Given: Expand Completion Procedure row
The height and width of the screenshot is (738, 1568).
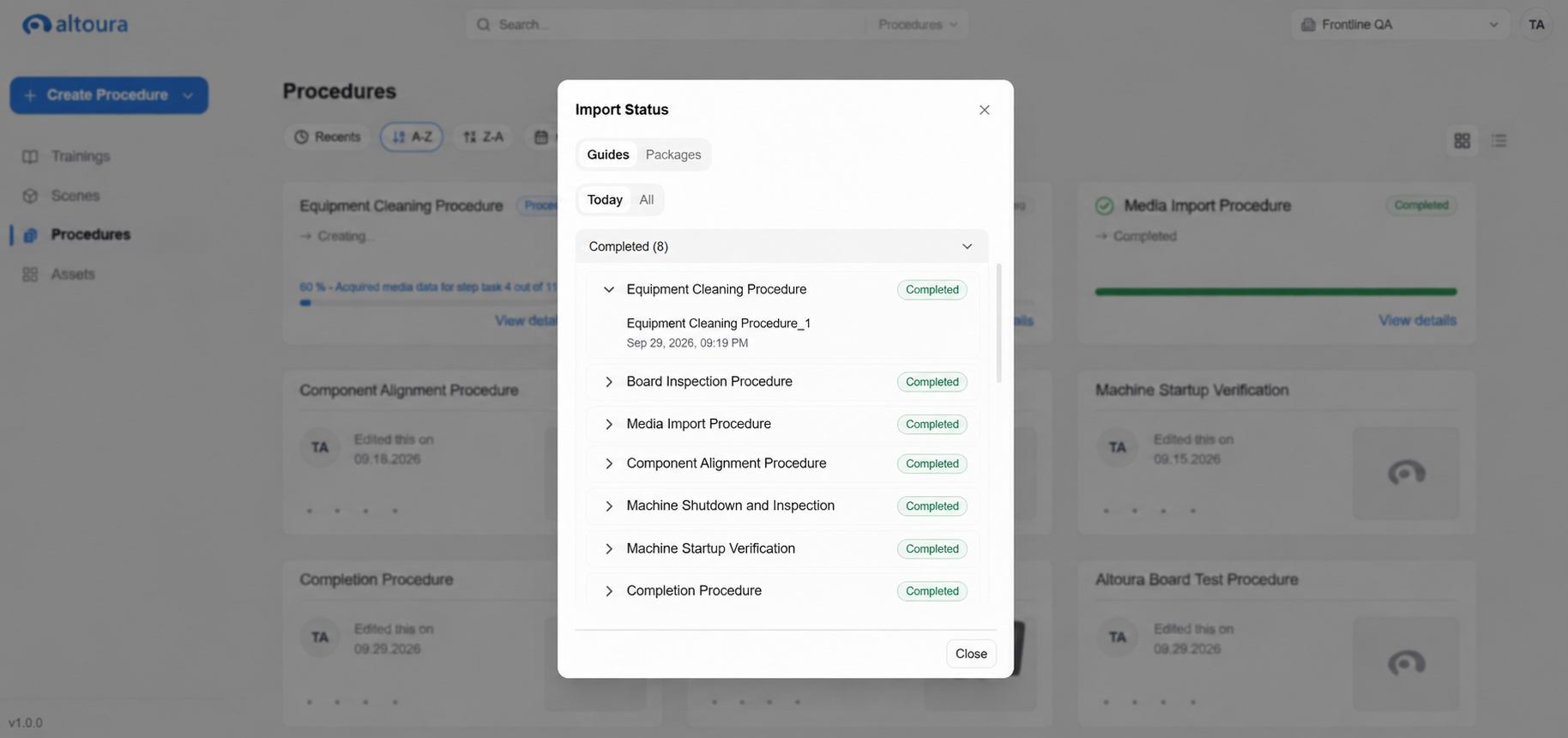Looking at the screenshot, I should [x=609, y=591].
